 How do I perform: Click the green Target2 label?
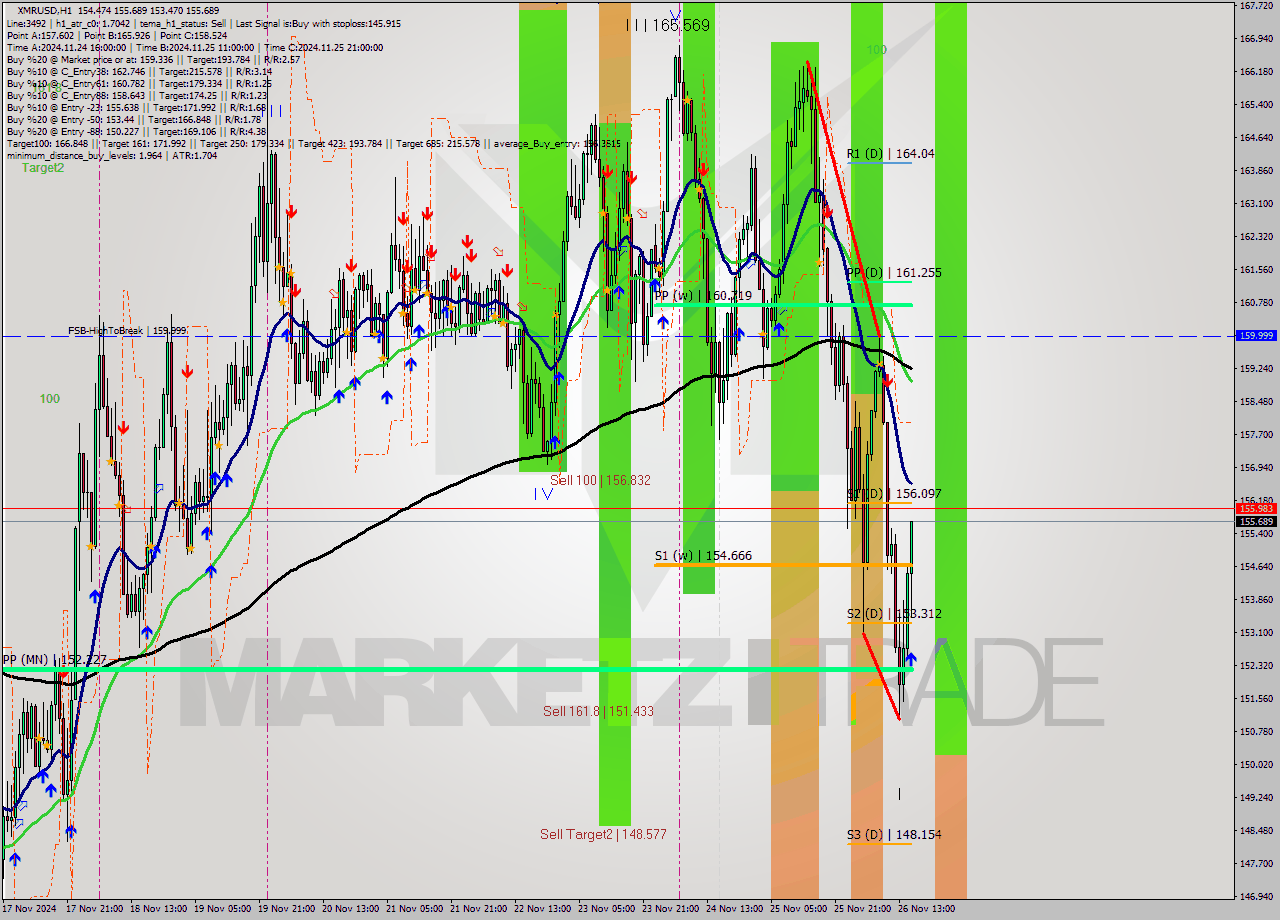(43, 168)
